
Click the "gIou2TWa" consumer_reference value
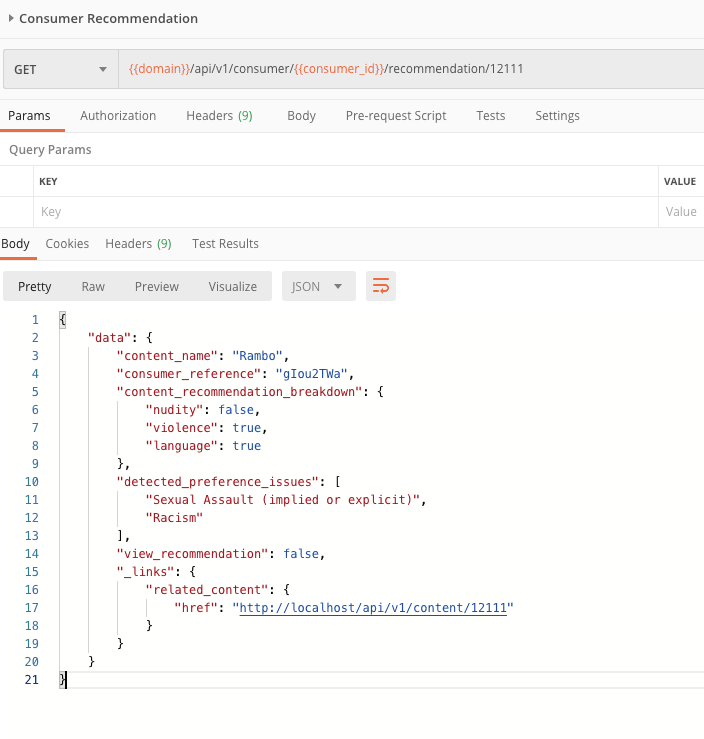coord(311,374)
